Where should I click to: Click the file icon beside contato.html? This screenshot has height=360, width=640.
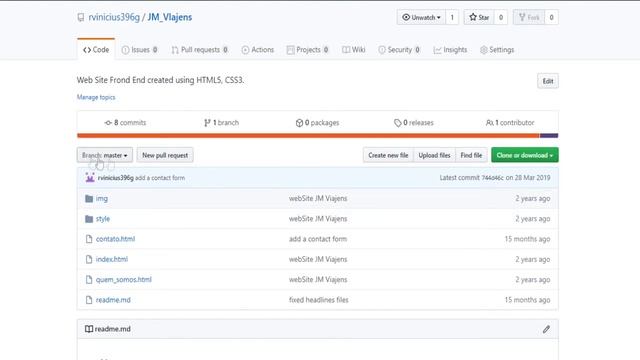[89, 239]
